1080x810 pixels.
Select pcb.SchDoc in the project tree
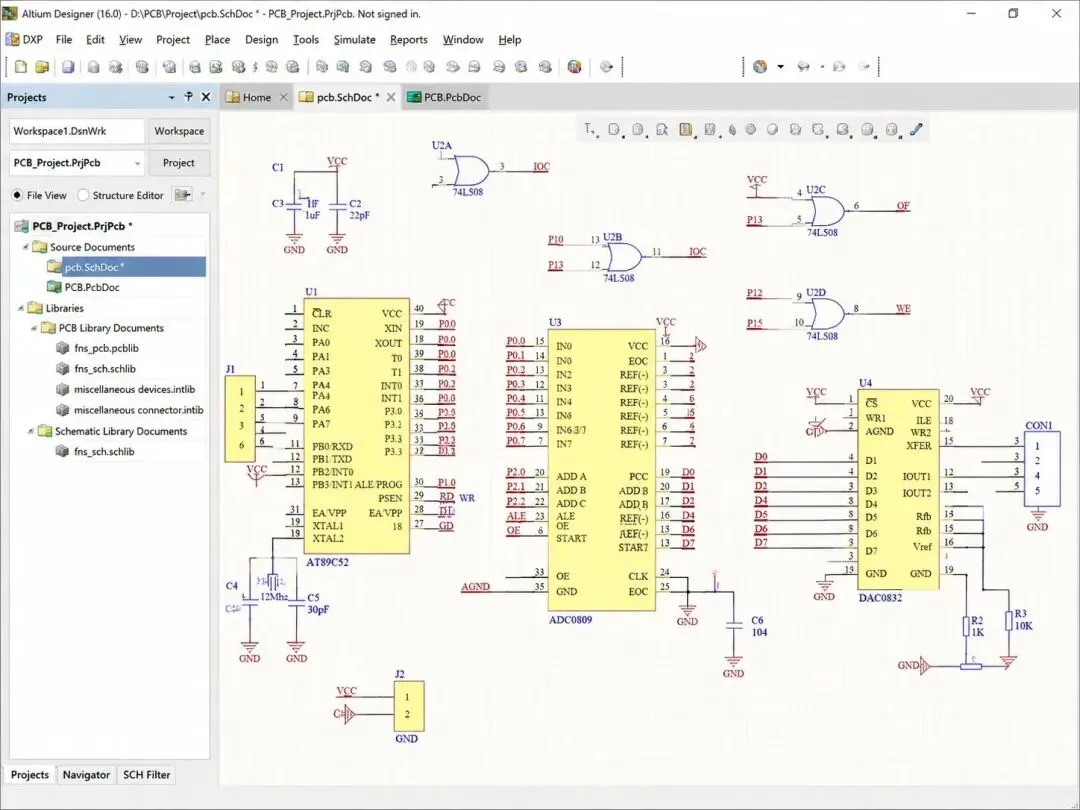coord(126,267)
